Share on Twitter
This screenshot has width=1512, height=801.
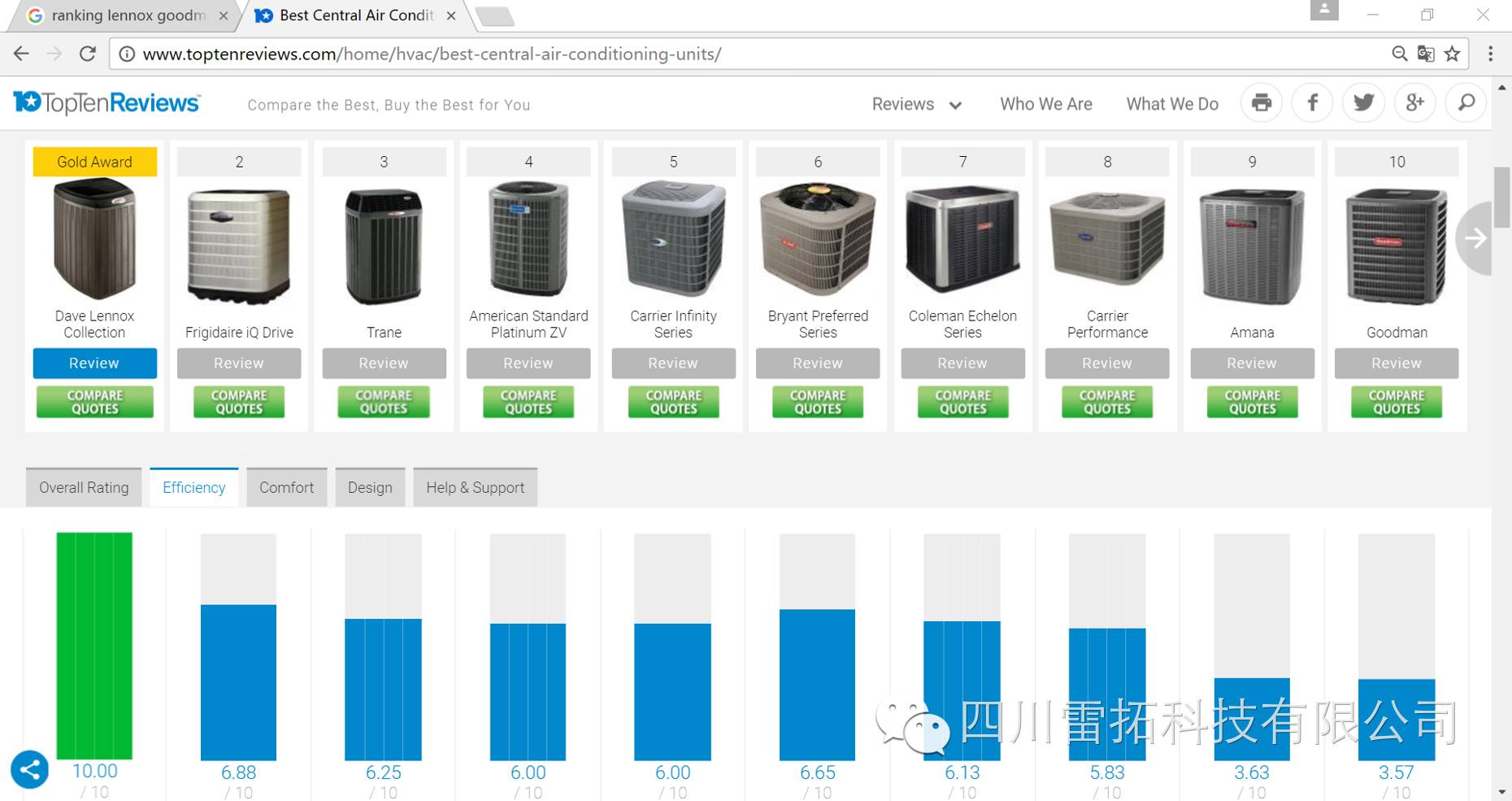pyautogui.click(x=1364, y=102)
